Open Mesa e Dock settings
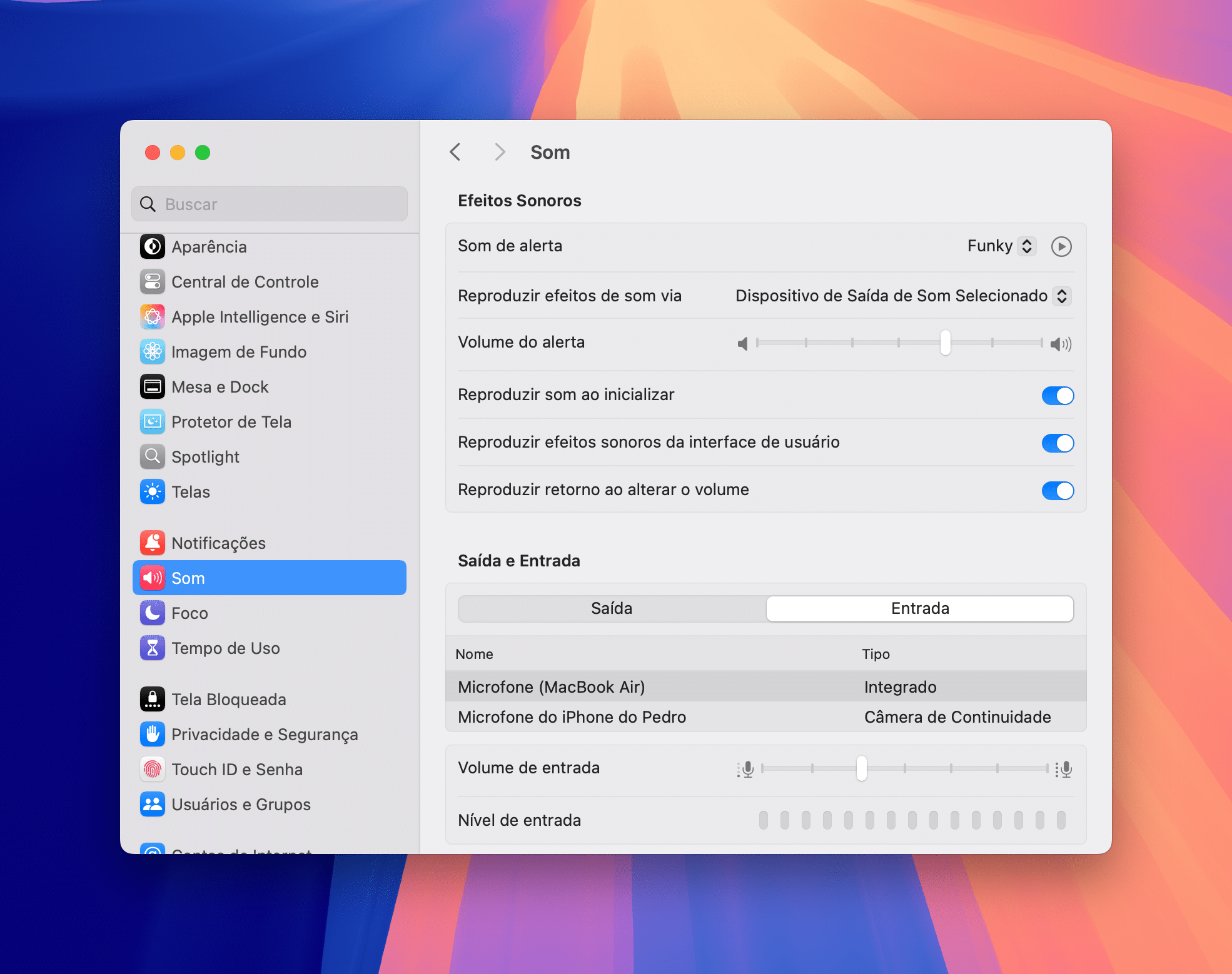1232x974 pixels. 270,387
